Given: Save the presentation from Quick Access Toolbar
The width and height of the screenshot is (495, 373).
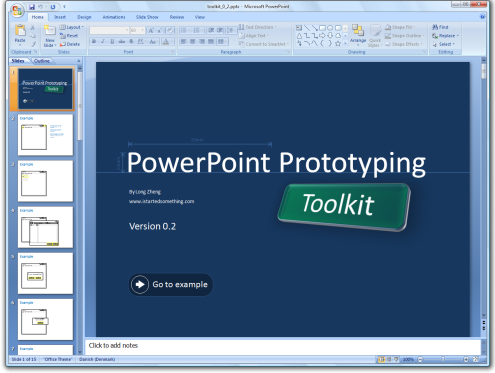Looking at the screenshot, I should [x=32, y=7].
